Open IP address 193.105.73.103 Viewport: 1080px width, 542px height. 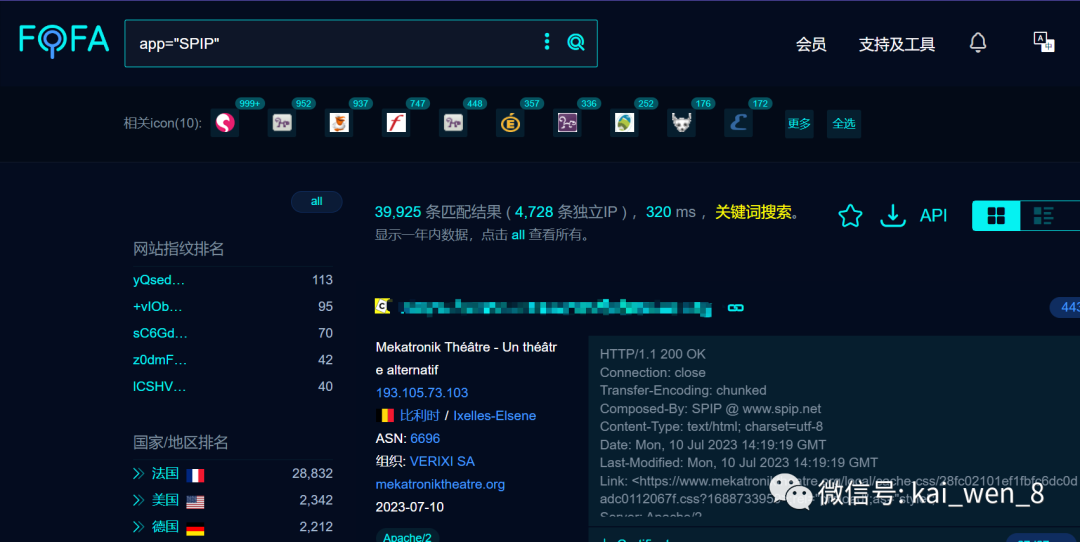coord(422,393)
